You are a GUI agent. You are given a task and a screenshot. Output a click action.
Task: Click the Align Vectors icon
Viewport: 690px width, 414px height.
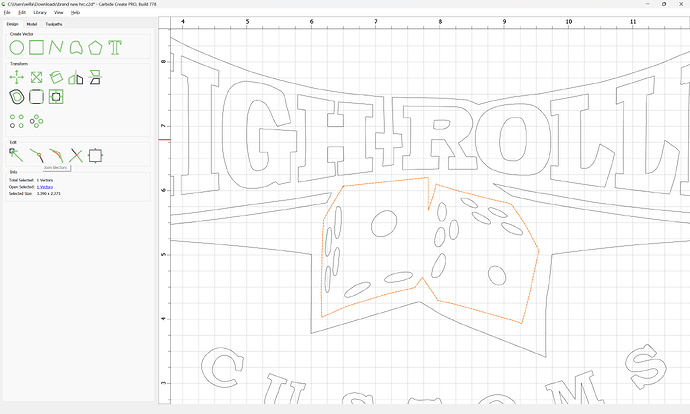pos(56,97)
